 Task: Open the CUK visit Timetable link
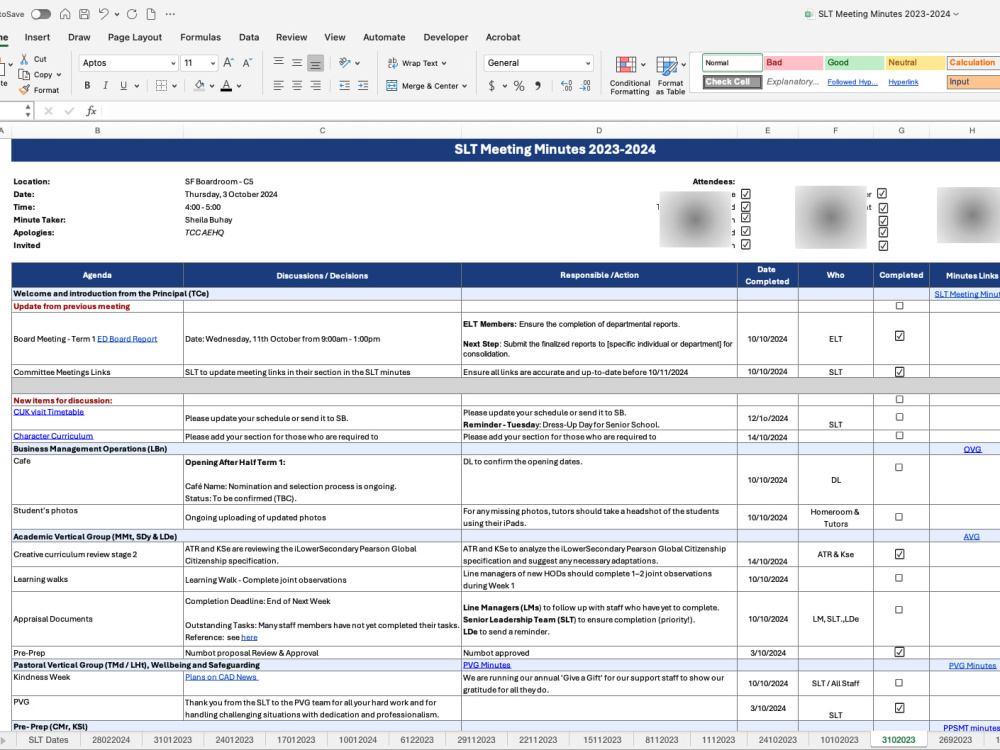[48, 412]
